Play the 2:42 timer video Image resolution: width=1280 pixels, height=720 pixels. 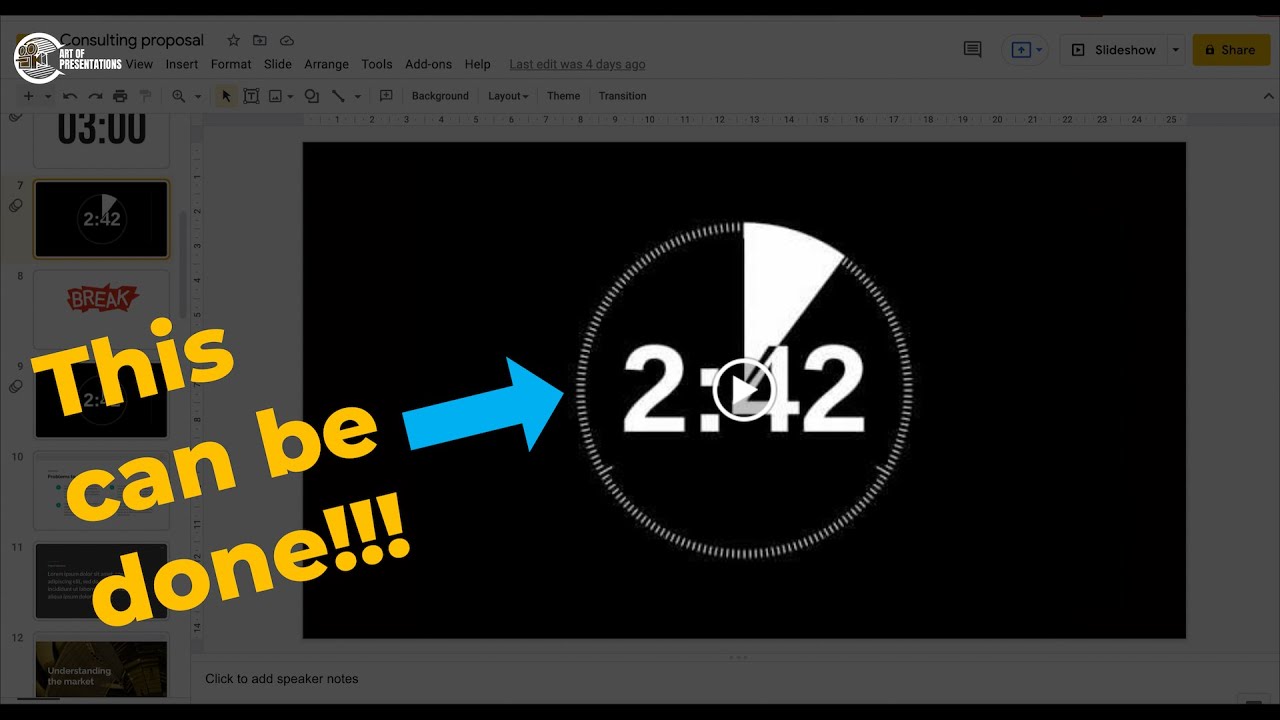744,390
